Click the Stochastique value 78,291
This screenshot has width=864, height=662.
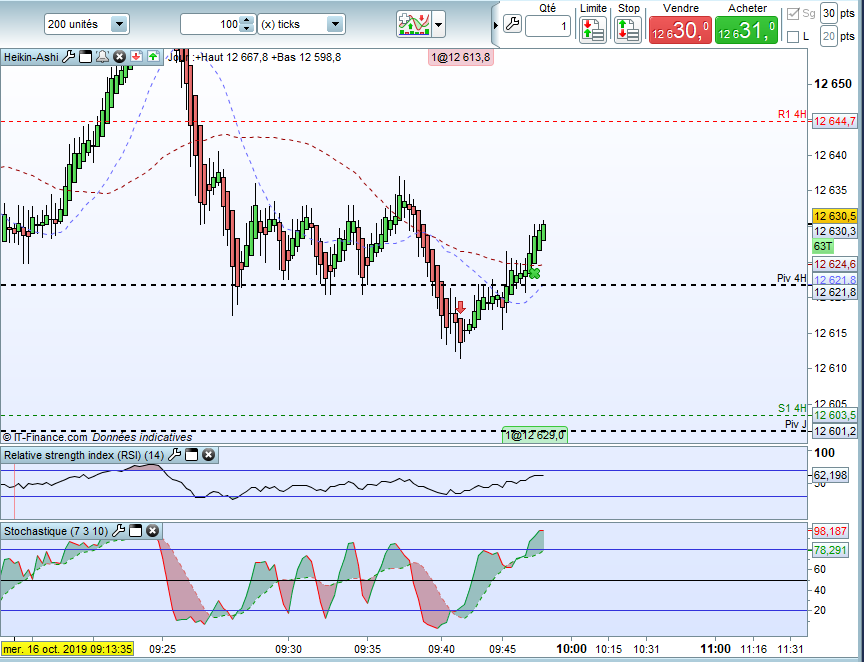click(830, 550)
